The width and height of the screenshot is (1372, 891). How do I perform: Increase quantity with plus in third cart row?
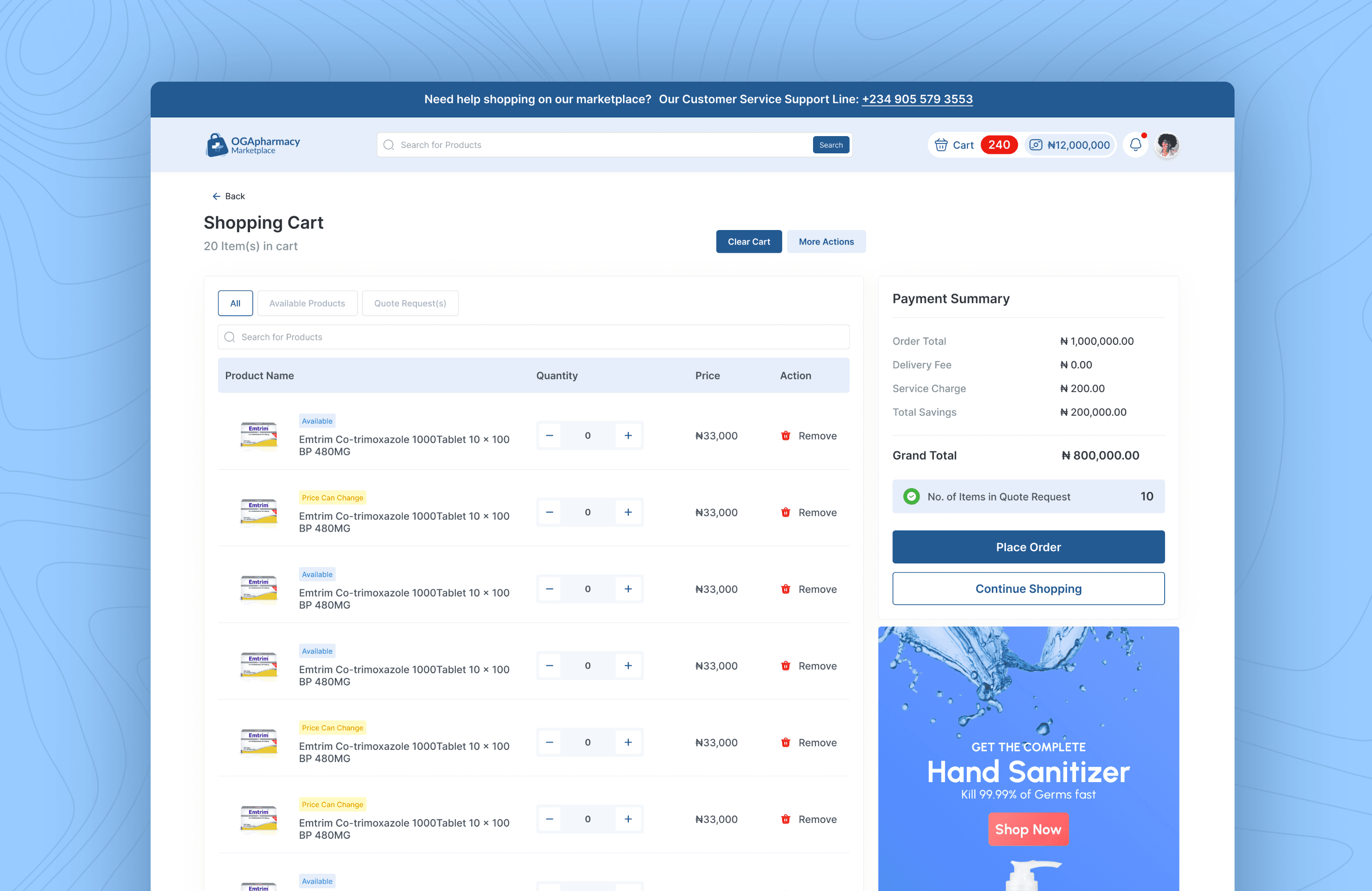pos(628,588)
